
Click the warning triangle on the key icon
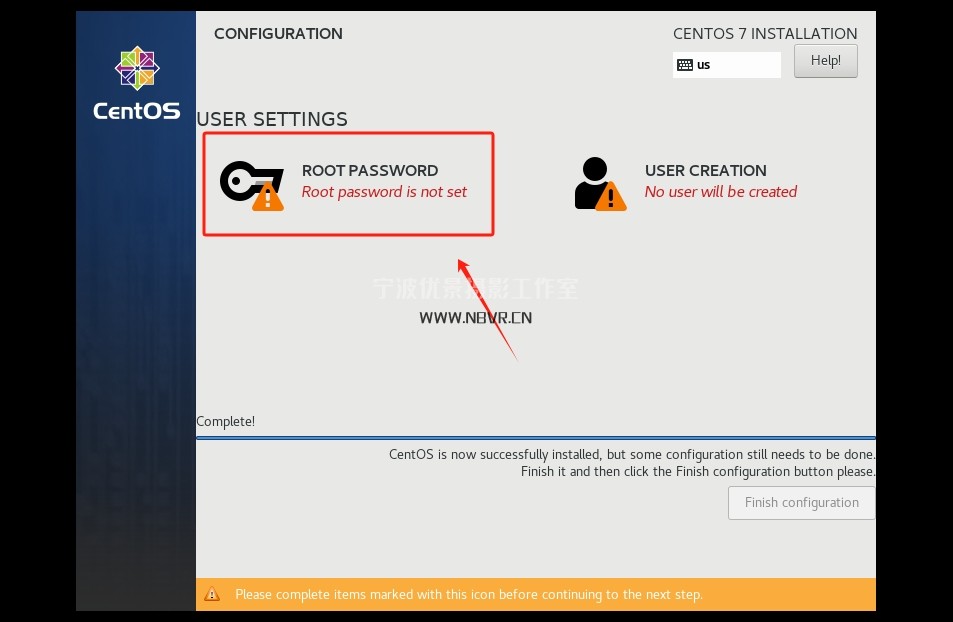click(267, 197)
